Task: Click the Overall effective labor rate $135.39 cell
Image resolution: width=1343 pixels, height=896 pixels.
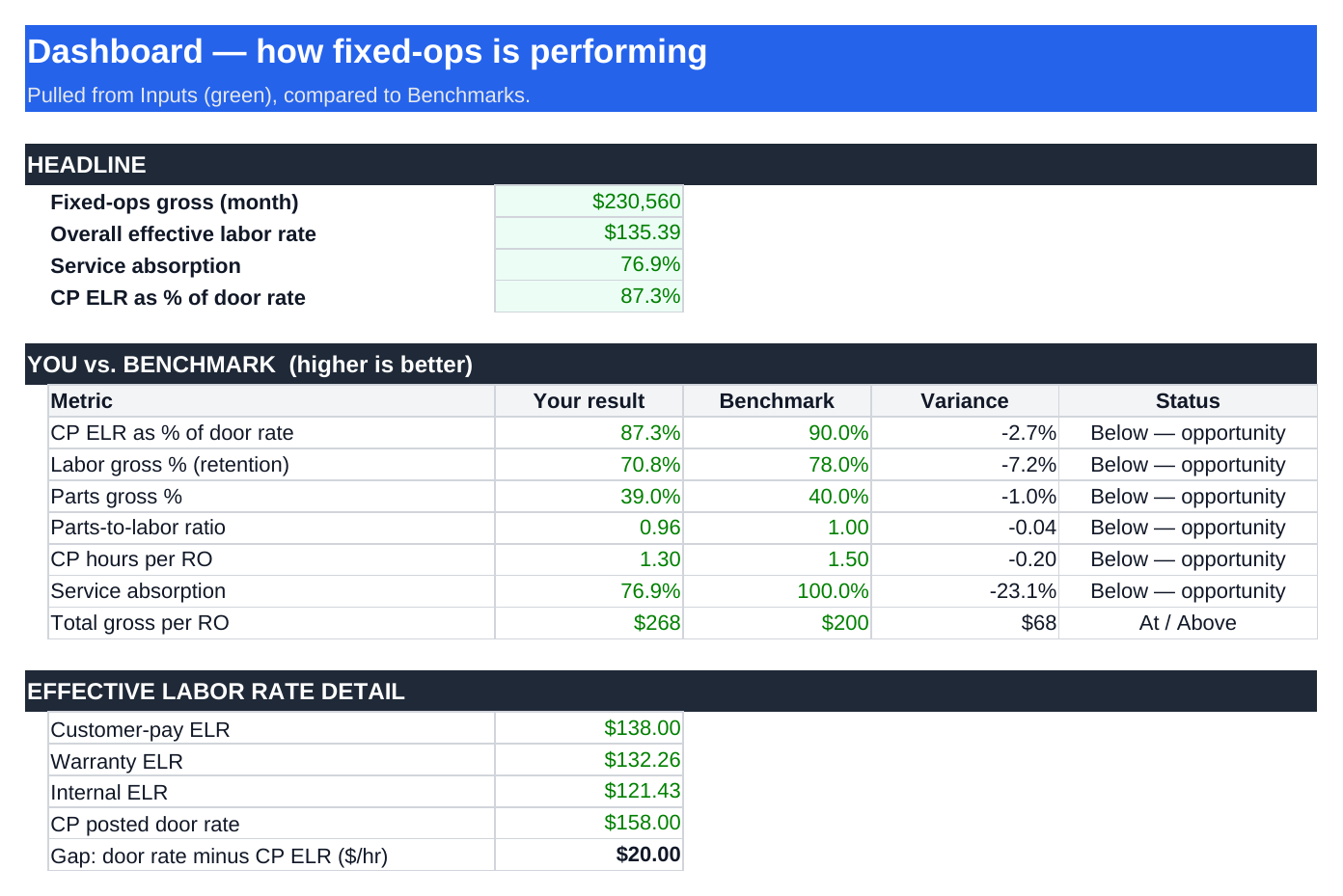Action: point(589,233)
